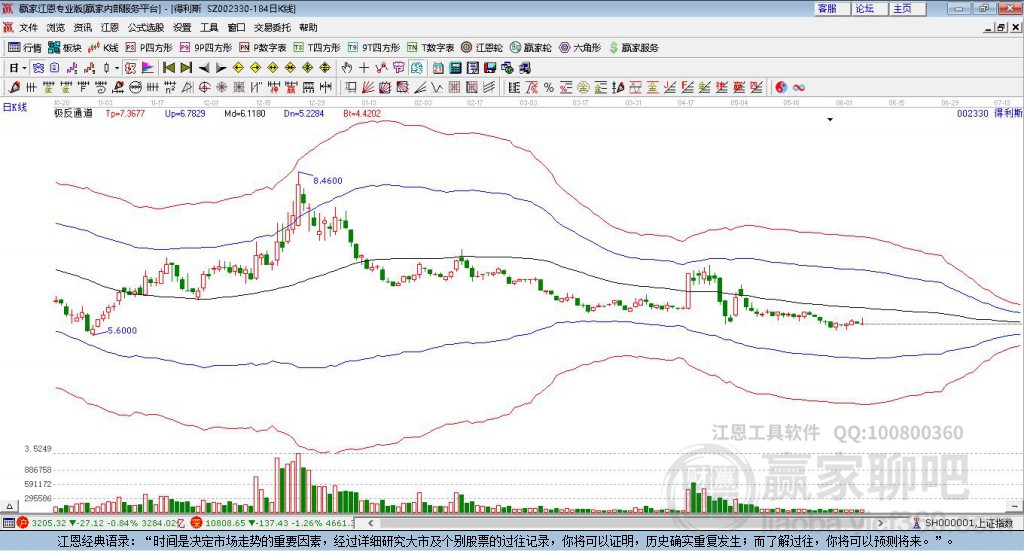
Task: Open 赢家服务 with dollar icon
Action: point(633,48)
